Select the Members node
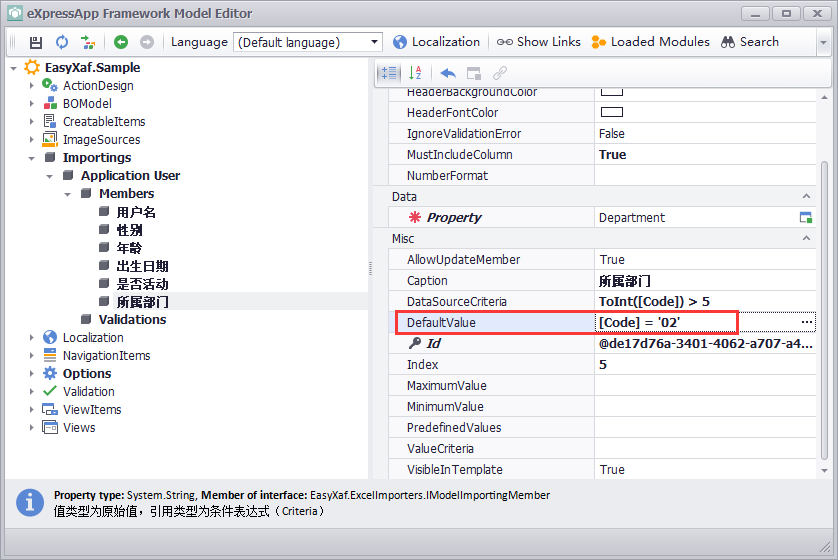 point(126,194)
